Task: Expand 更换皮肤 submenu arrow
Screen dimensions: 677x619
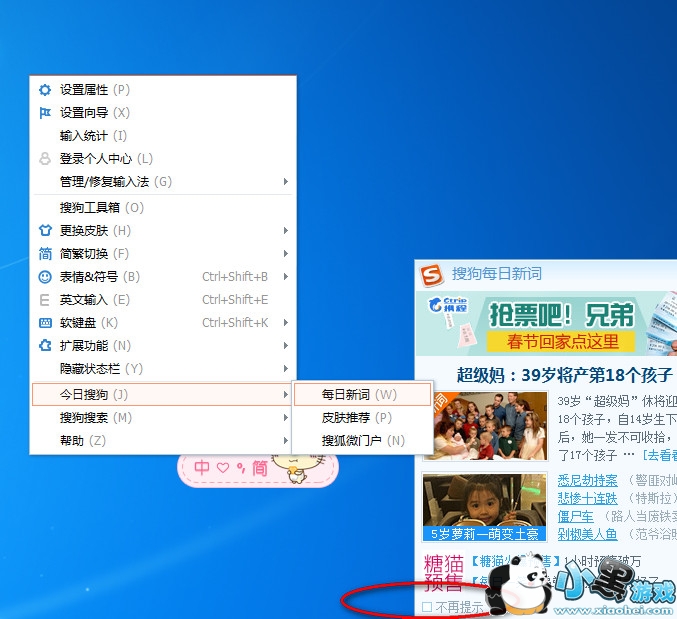Action: (285, 231)
